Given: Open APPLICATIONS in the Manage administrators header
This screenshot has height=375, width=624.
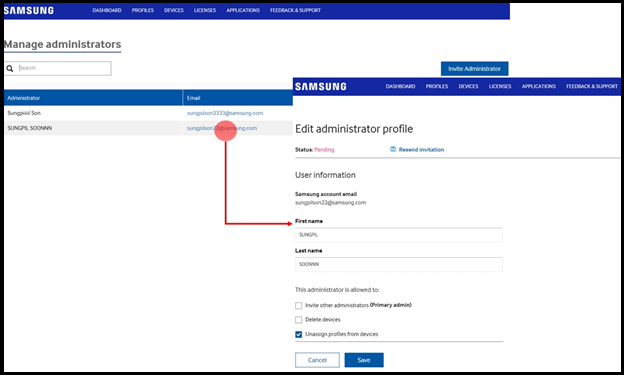Looking at the screenshot, I should (243, 10).
